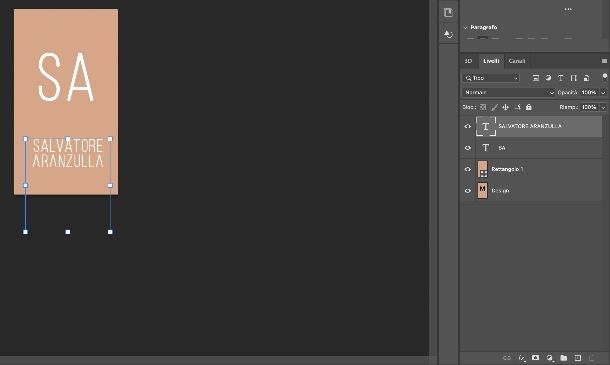This screenshot has height=365, width=610.
Task: Open the blending mode dropdown
Action: pos(508,92)
